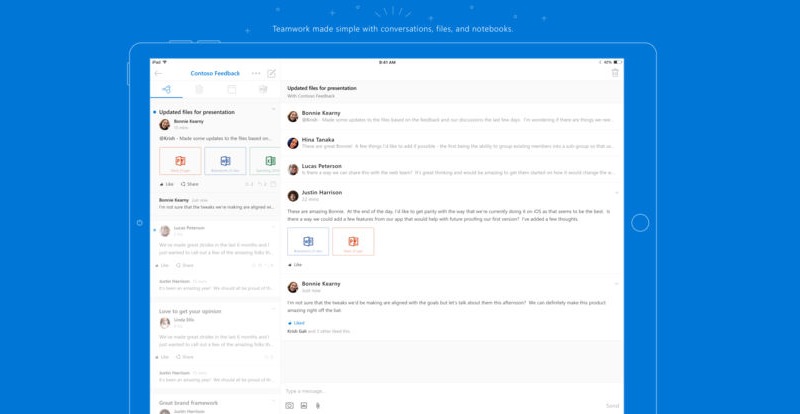The height and width of the screenshot is (414, 800).
Task: Collapse Bonnie Kearny's latest message with chevron
Action: pyautogui.click(x=616, y=284)
